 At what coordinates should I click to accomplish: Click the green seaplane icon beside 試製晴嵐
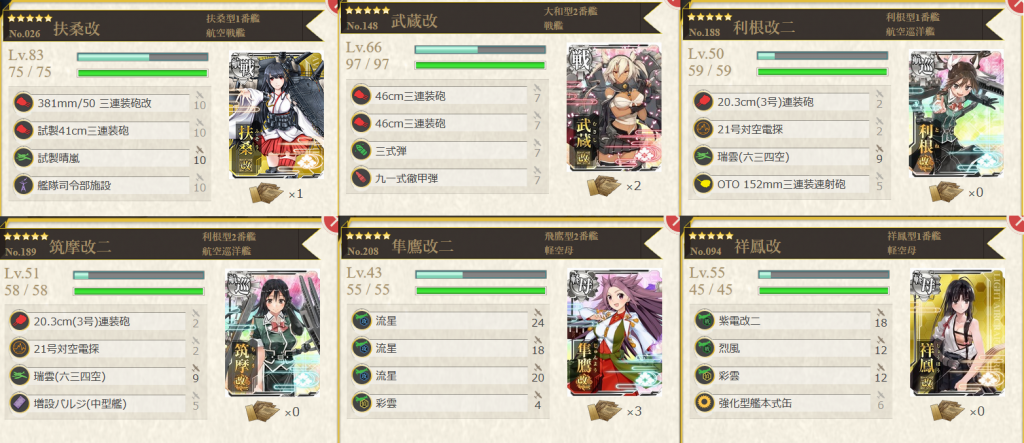[24, 157]
